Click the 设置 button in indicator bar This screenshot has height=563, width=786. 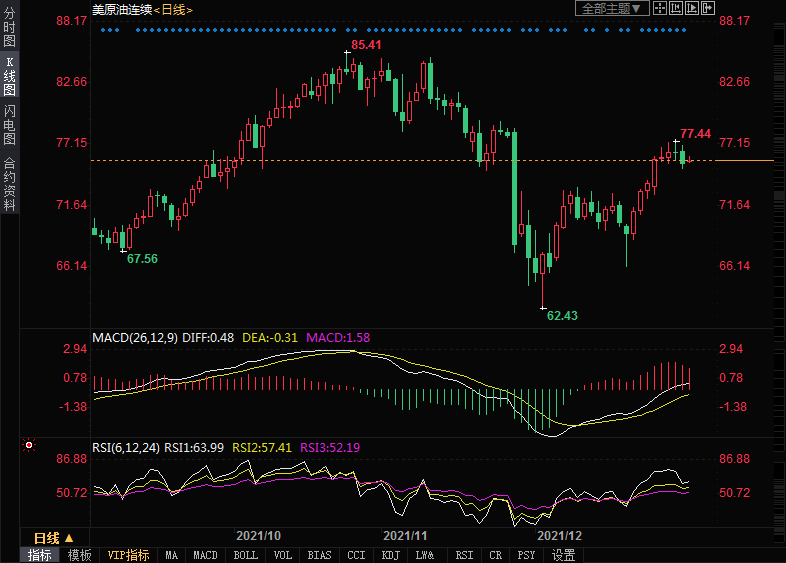pos(563,555)
